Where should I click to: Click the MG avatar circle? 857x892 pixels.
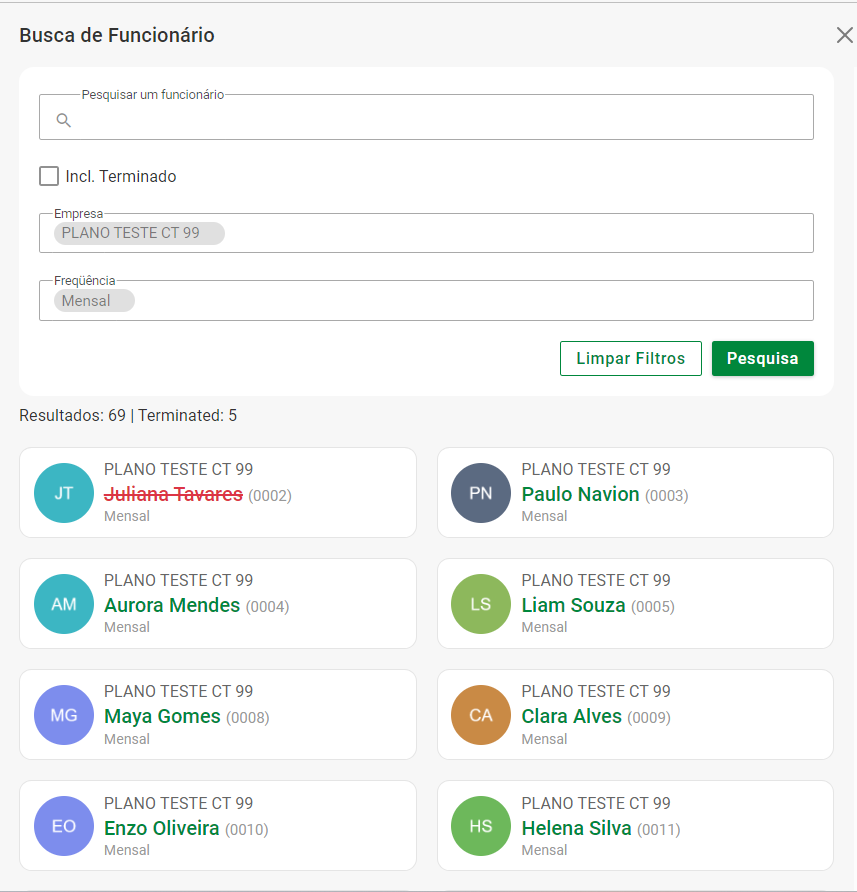point(64,715)
